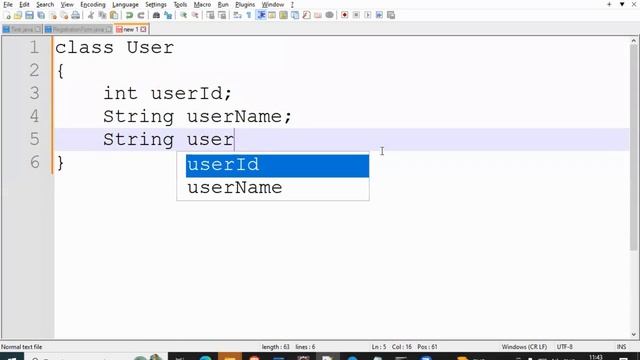Switch to the first Test.java tab
The width and height of the screenshot is (640, 360).
[x=22, y=29]
